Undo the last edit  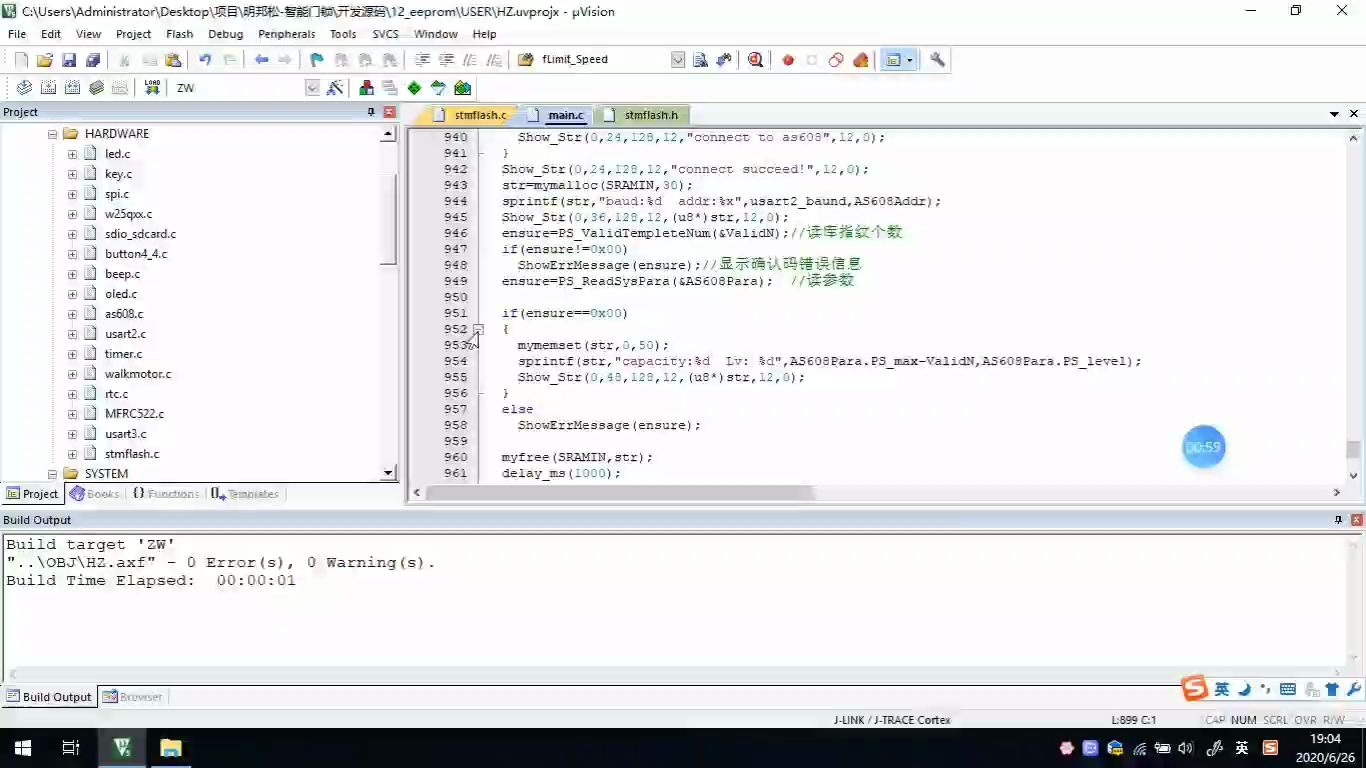tap(205, 60)
